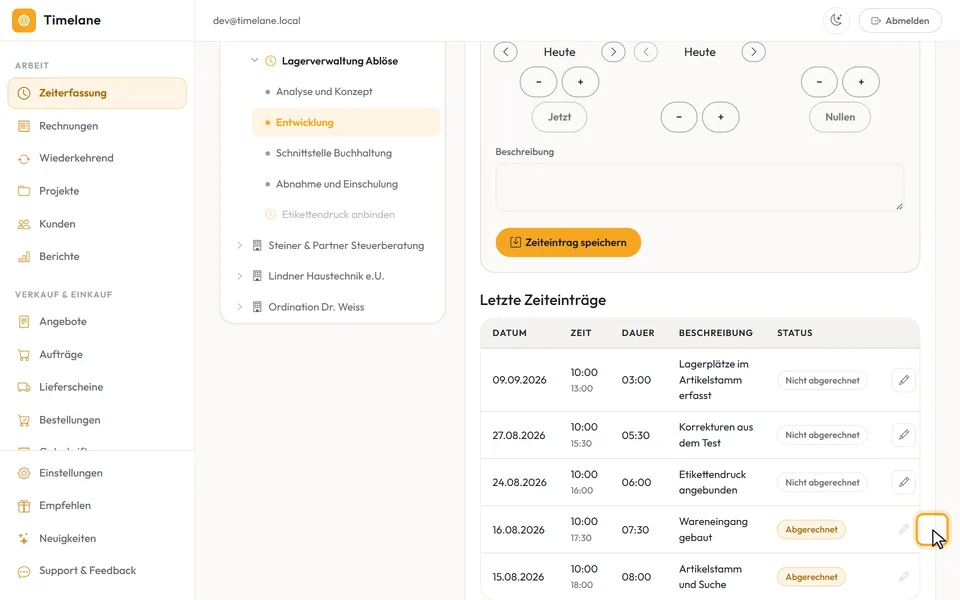Log out with the Abmelden button
The width and height of the screenshot is (960, 600).
(900, 20)
